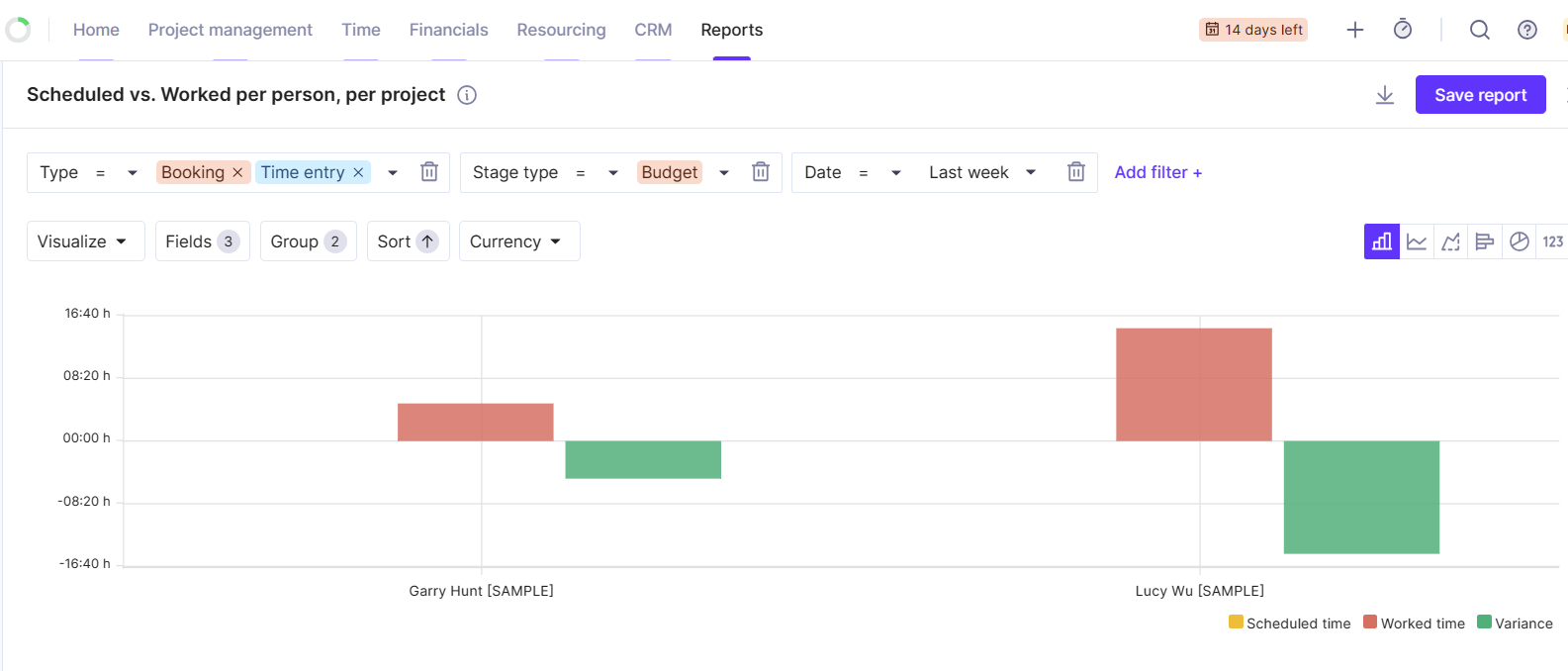This screenshot has height=671, width=1568.
Task: Click the plus quick-add icon
Action: [1355, 30]
